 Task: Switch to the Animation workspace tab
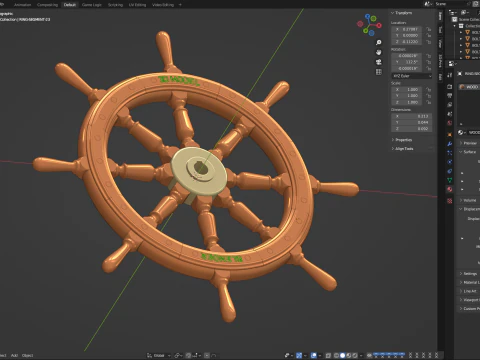coord(22,5)
